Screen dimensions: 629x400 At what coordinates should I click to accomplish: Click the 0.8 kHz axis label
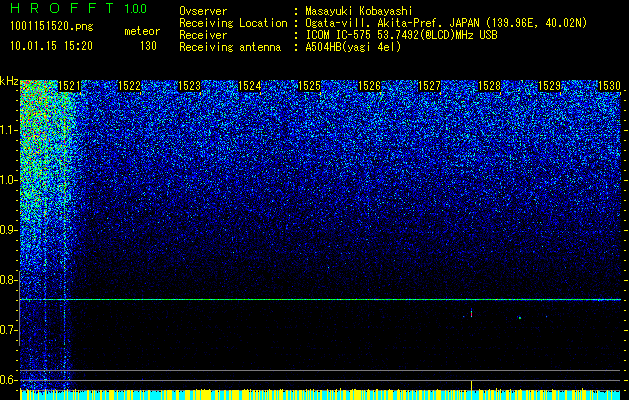[x=9, y=280]
